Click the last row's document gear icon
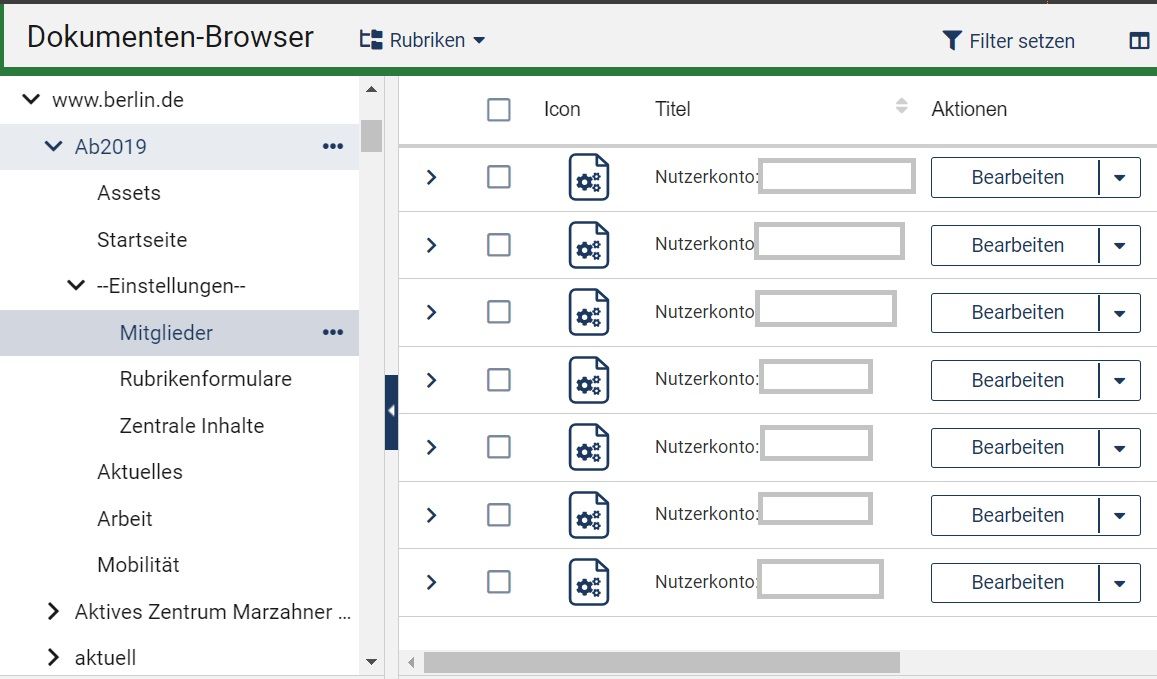 point(589,582)
